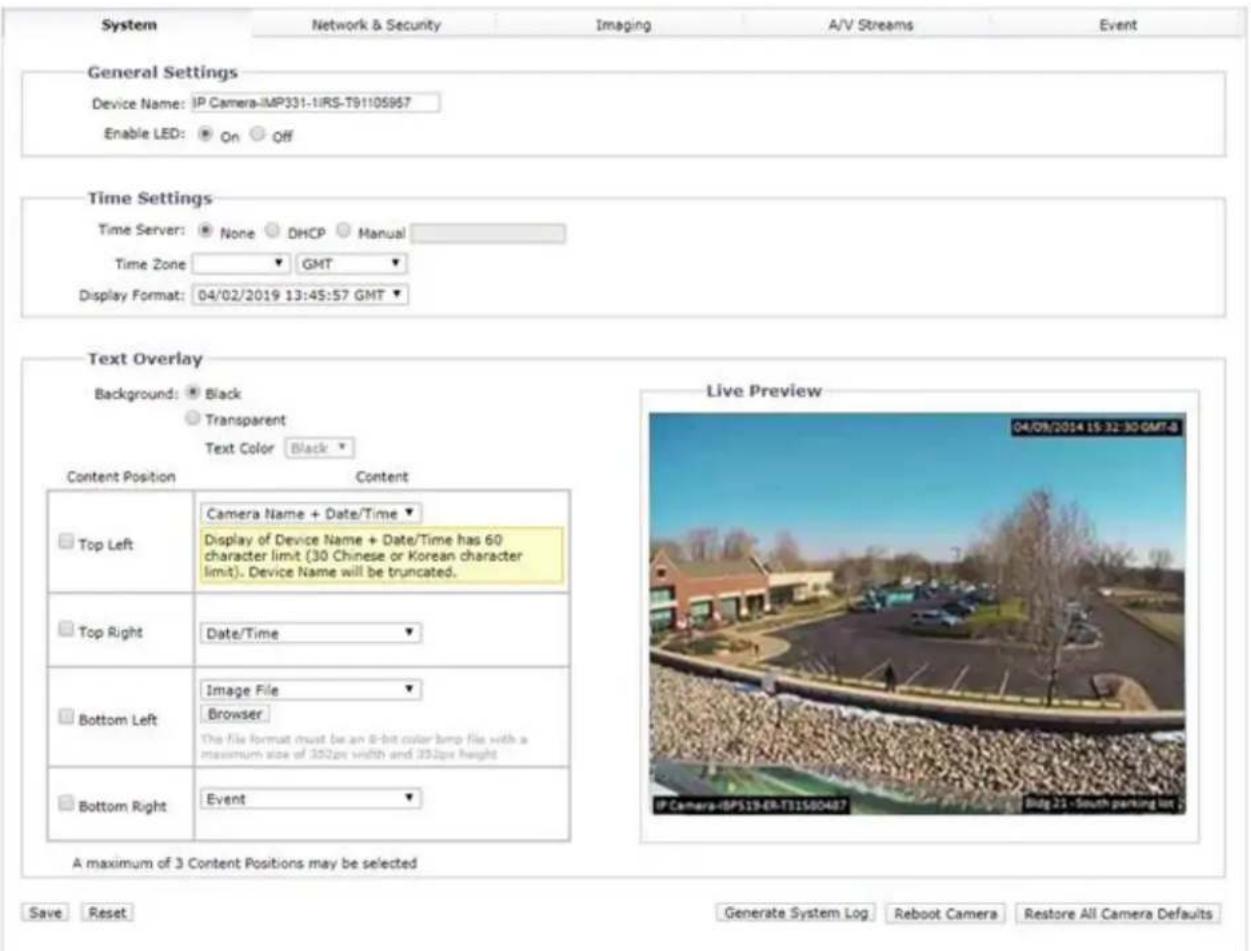Open the Camera Name + Date/Time dropdown
The image size is (1251, 951).
point(311,512)
